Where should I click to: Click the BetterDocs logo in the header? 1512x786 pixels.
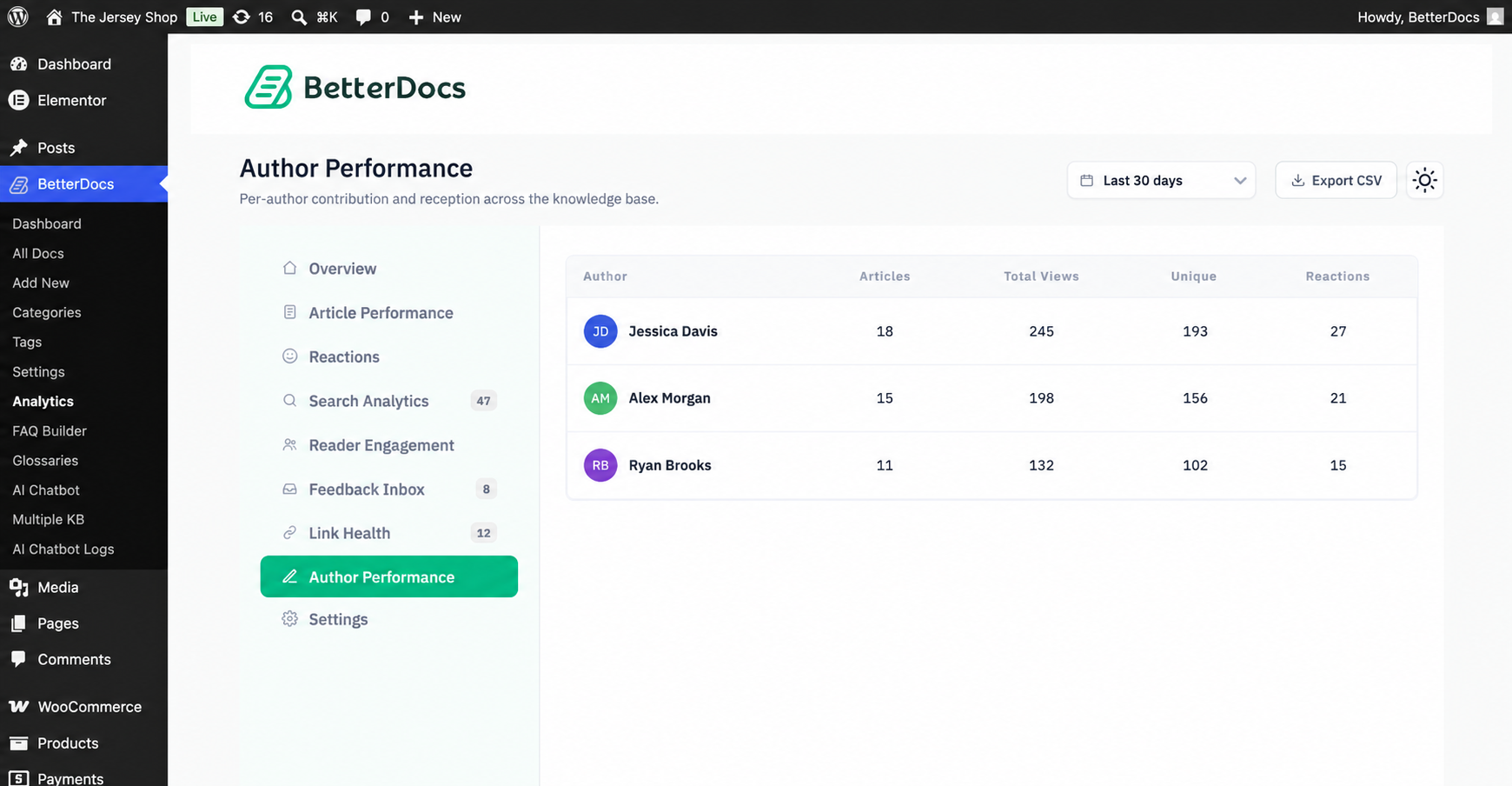click(355, 87)
